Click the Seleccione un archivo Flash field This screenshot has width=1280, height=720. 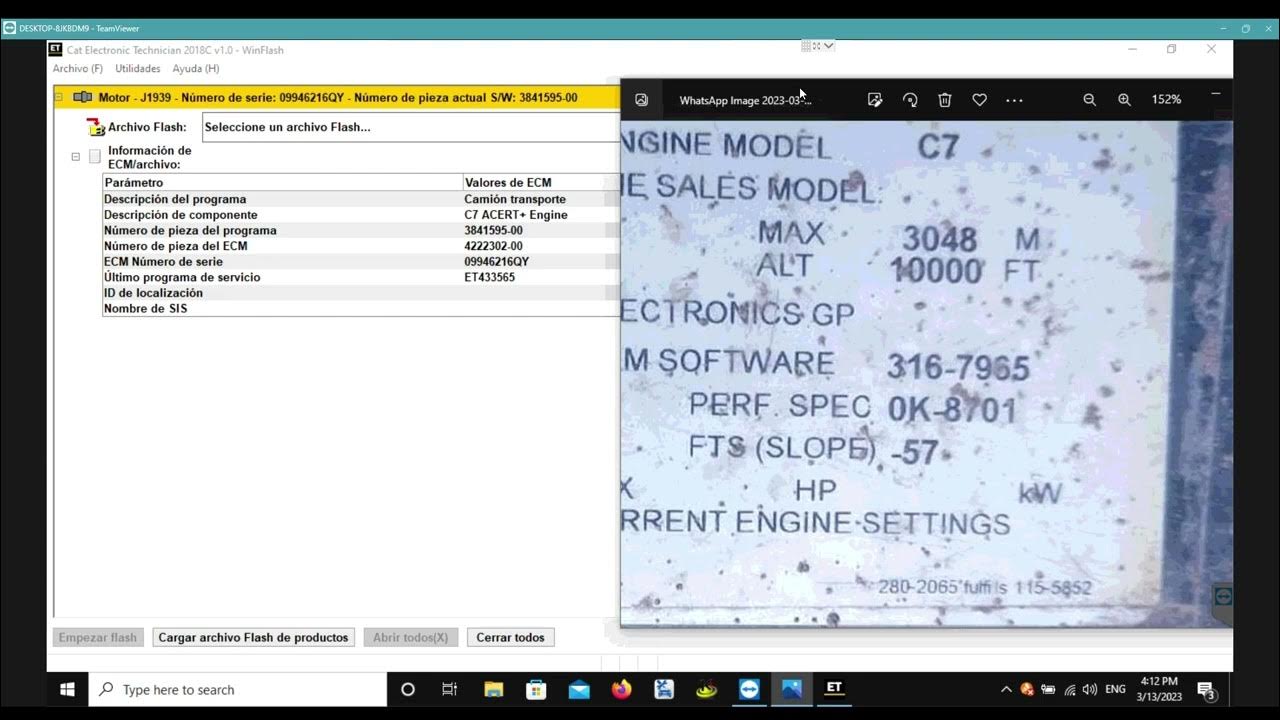click(x=411, y=127)
